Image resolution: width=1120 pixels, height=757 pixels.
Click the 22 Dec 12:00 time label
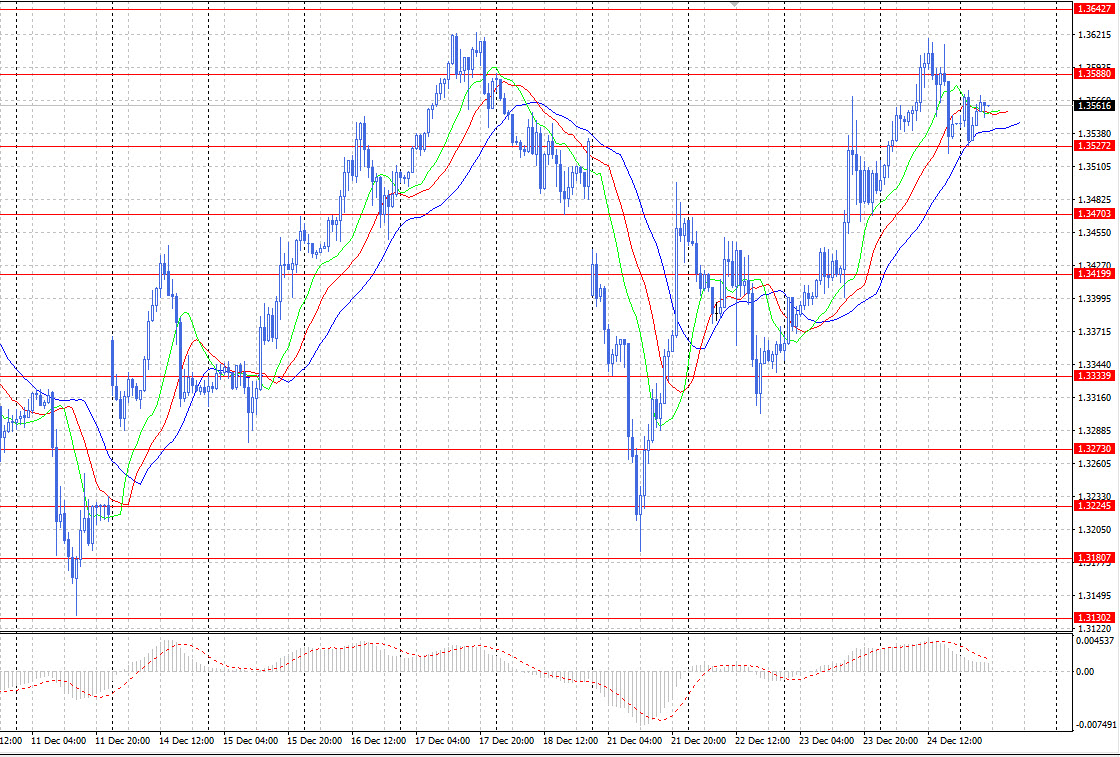coord(763,741)
